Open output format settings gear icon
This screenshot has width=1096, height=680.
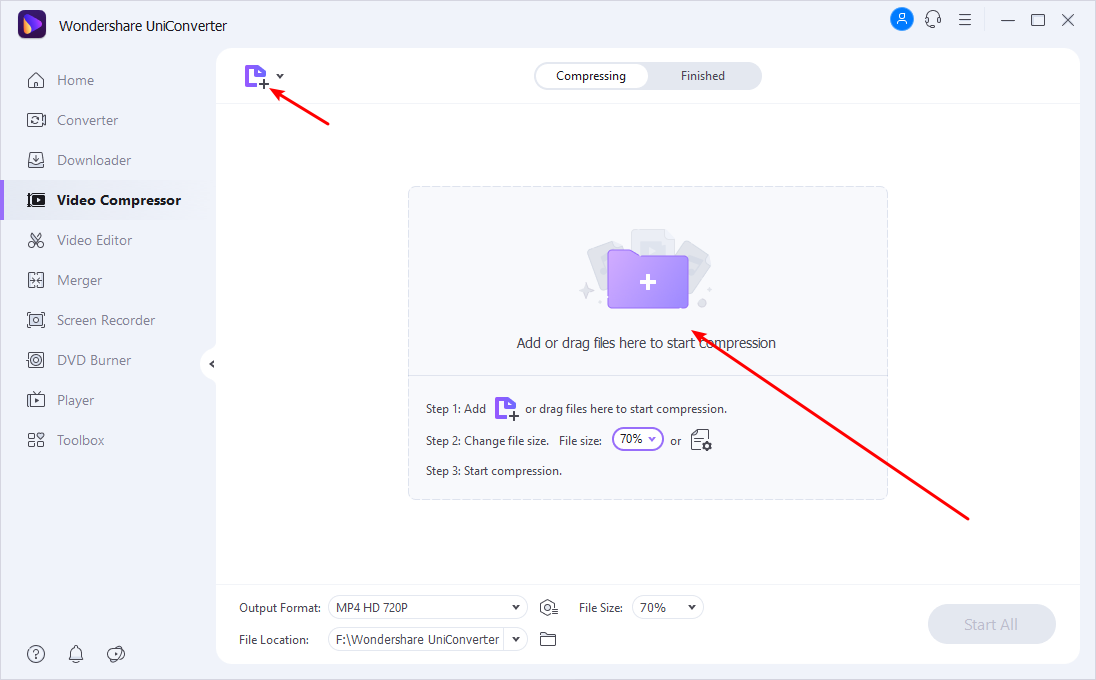(x=549, y=608)
